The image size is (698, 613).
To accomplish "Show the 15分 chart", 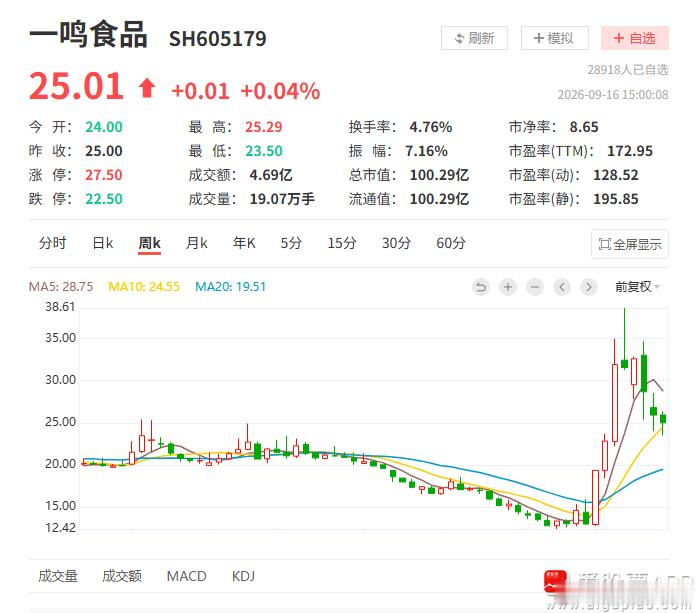I will click(x=342, y=243).
